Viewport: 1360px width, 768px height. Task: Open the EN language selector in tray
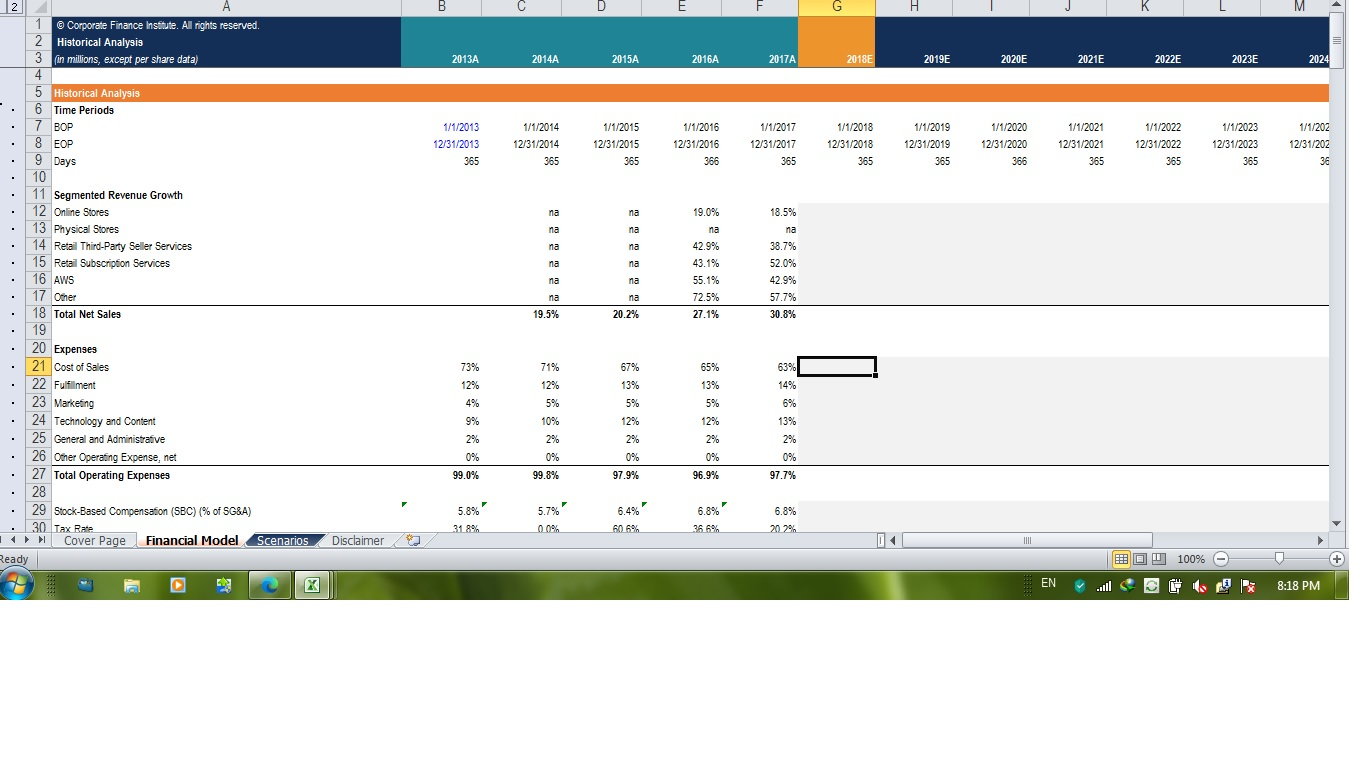(1047, 585)
